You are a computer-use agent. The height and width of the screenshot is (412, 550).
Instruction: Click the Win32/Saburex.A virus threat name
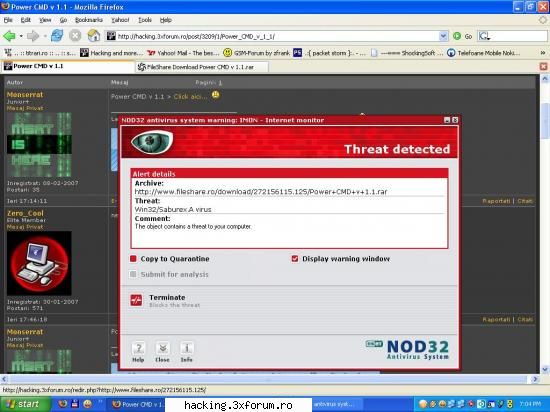[173, 209]
